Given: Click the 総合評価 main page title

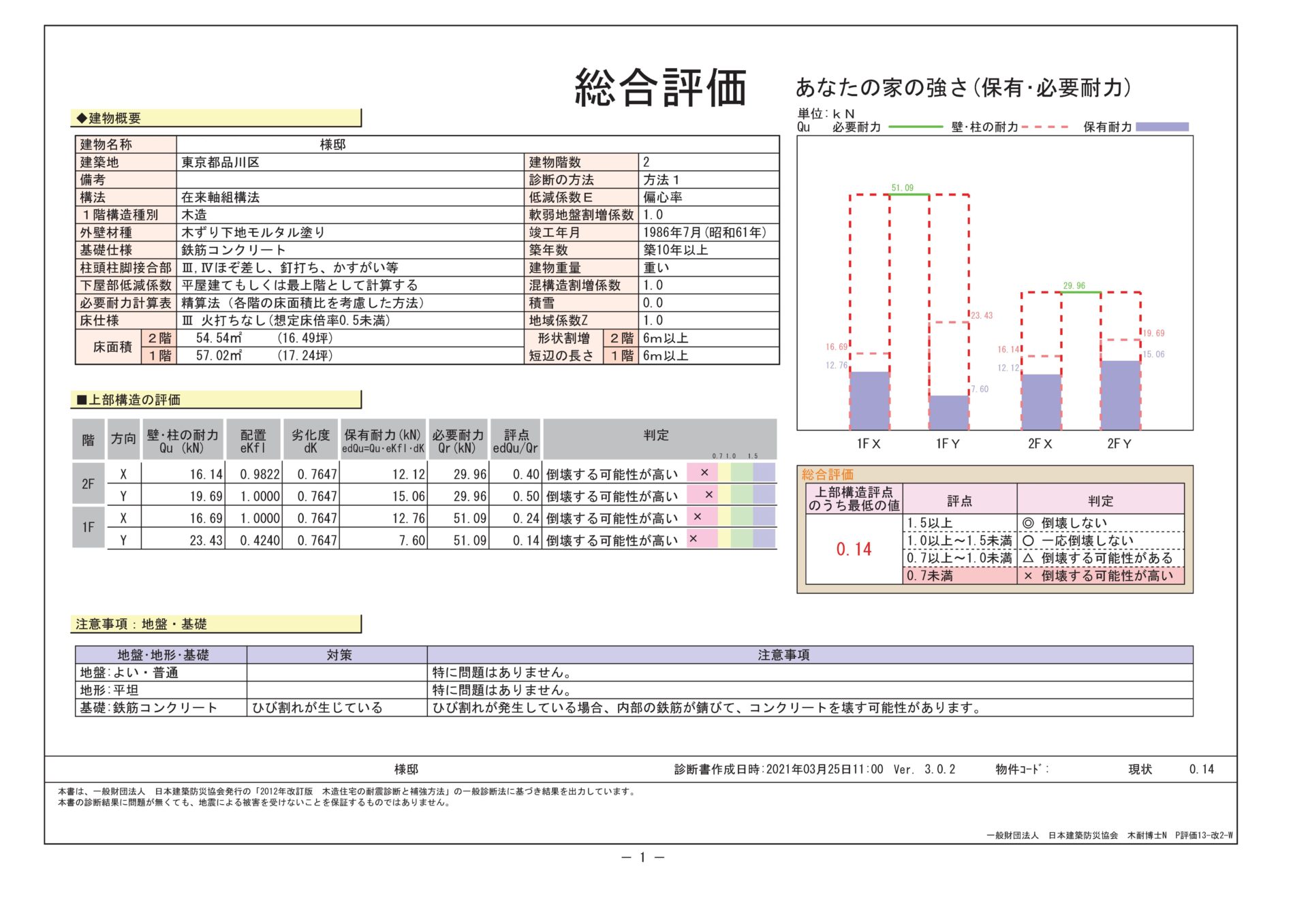Looking at the screenshot, I should point(660,88).
